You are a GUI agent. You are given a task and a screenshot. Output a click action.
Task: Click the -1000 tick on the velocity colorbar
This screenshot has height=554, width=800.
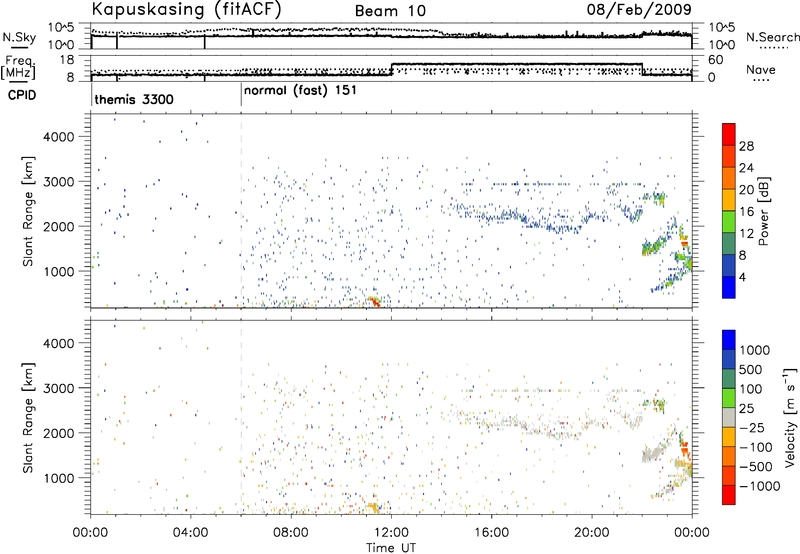point(759,486)
